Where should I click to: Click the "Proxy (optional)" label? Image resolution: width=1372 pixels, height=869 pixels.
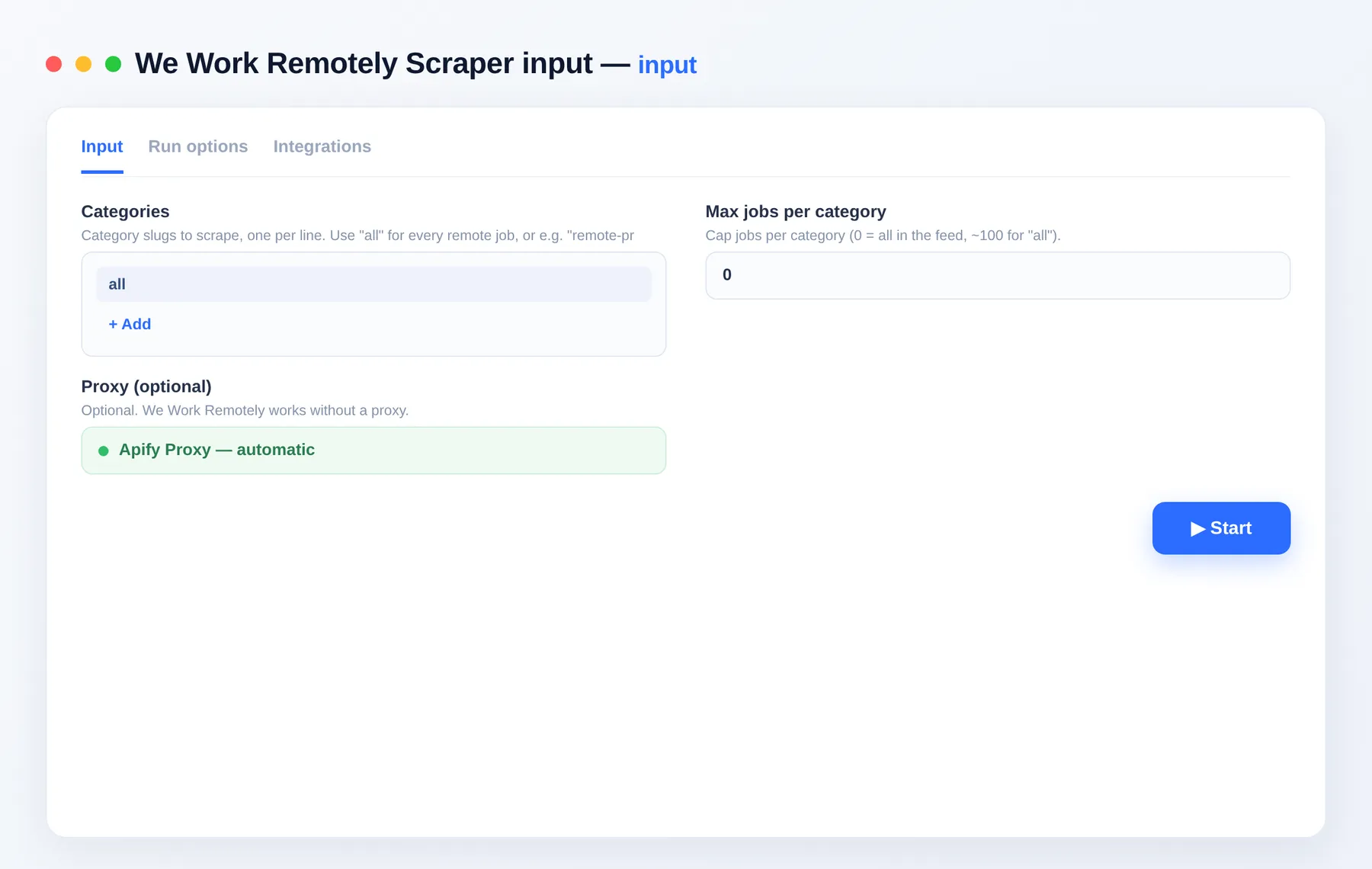coord(146,386)
